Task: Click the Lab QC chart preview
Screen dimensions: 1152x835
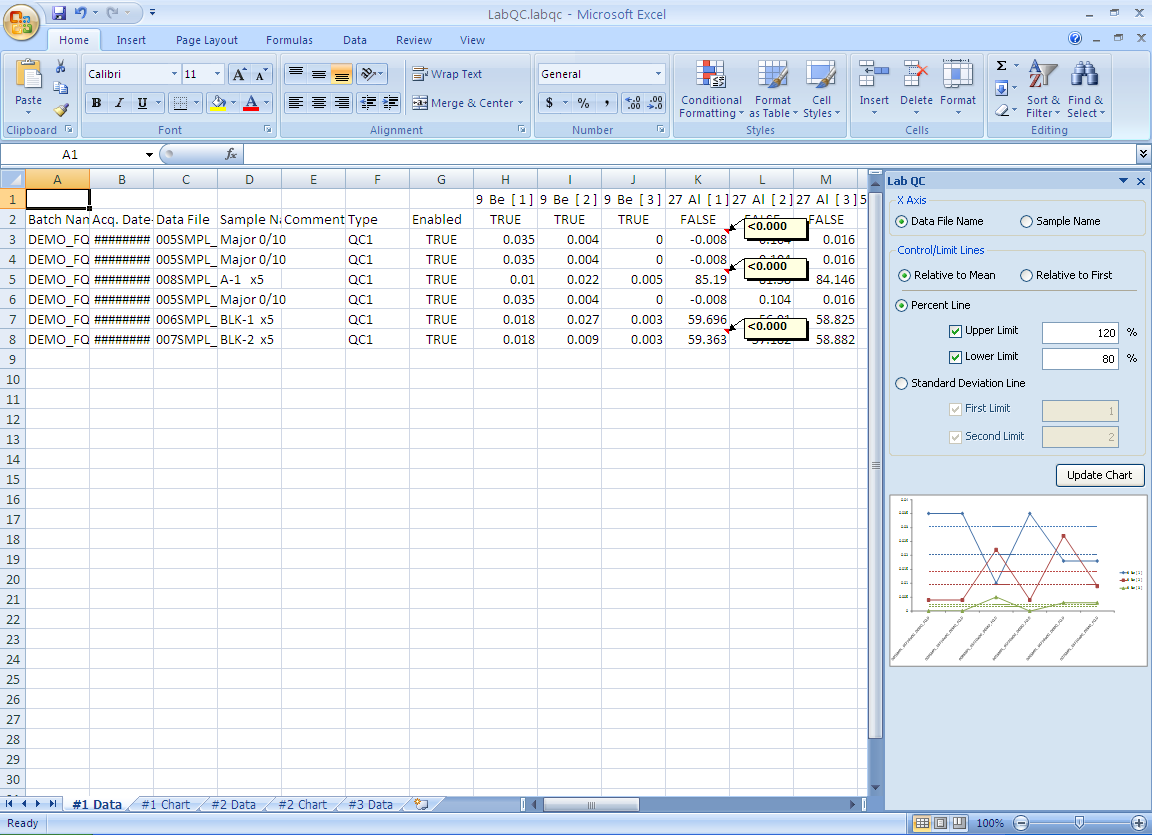Action: [x=1018, y=581]
